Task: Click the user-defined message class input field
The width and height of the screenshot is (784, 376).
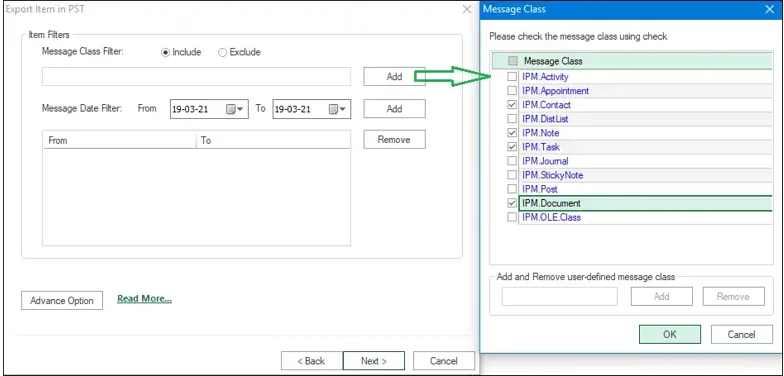Action: pos(560,296)
